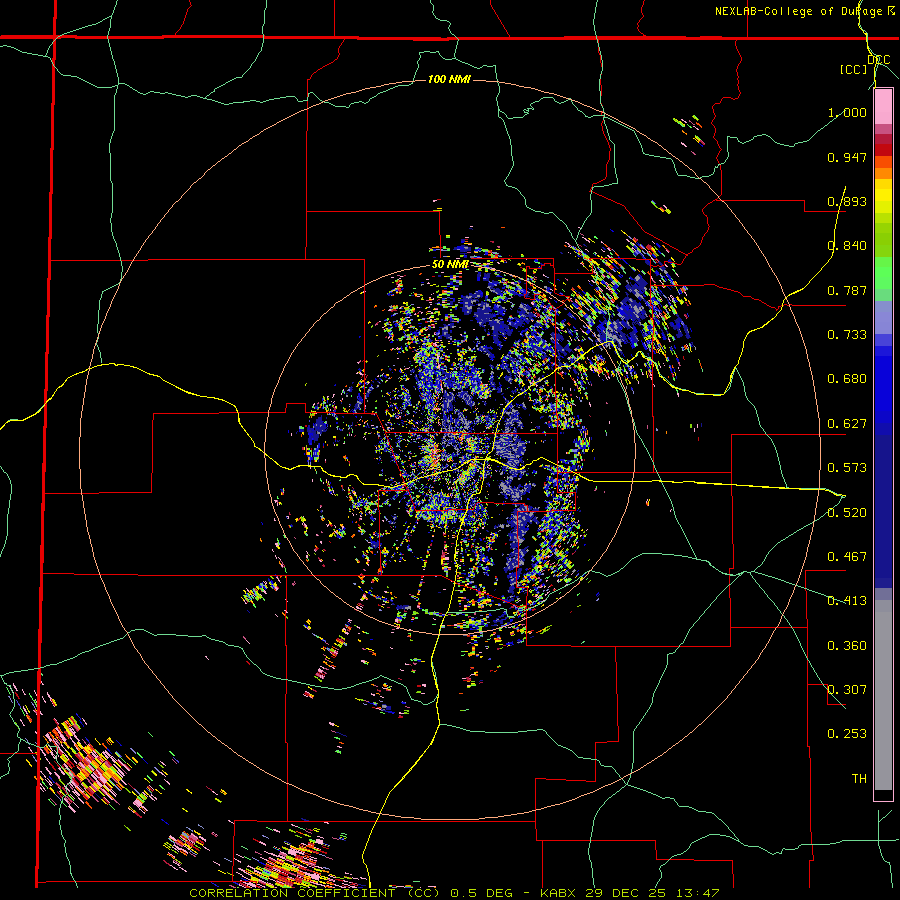Image resolution: width=900 pixels, height=900 pixels.
Task: Click the 0.840 scale label
Action: (847, 246)
